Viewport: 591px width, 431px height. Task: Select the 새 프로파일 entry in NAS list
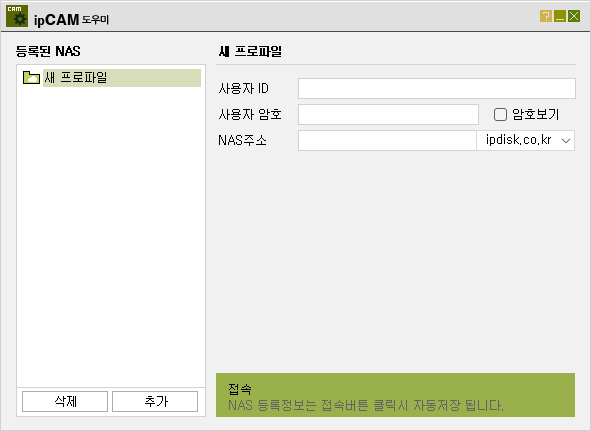(x=122, y=78)
